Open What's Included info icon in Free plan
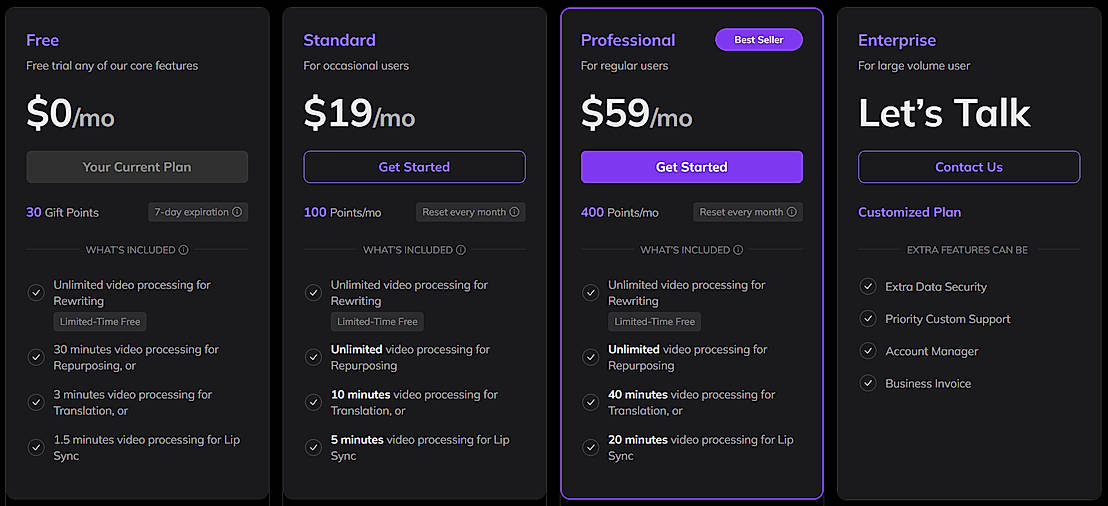The width and height of the screenshot is (1108, 506). [x=184, y=250]
